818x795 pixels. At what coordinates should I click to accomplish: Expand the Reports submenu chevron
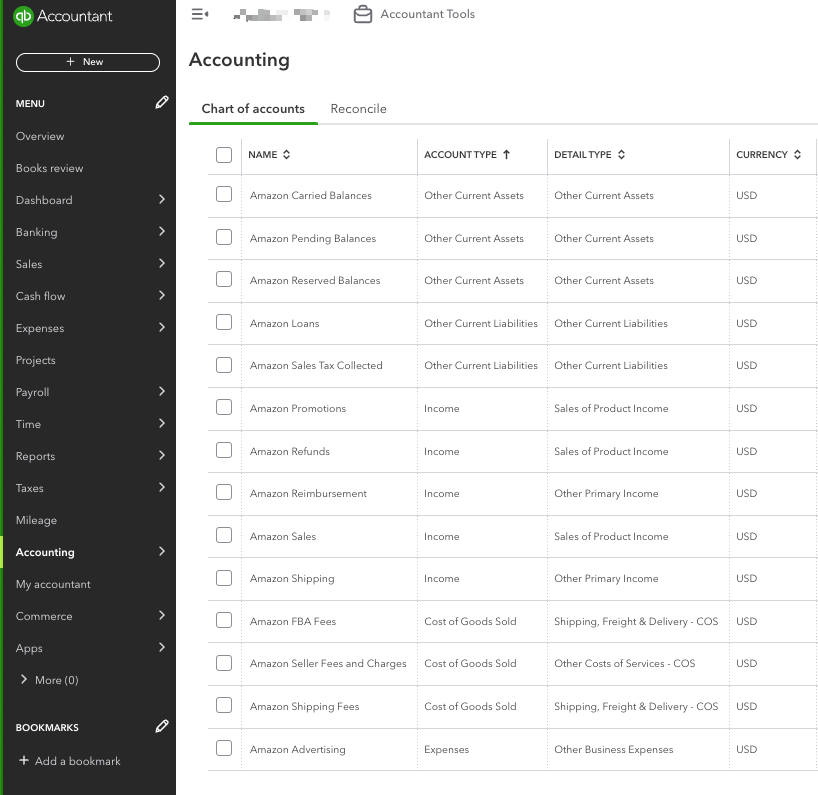[162, 455]
